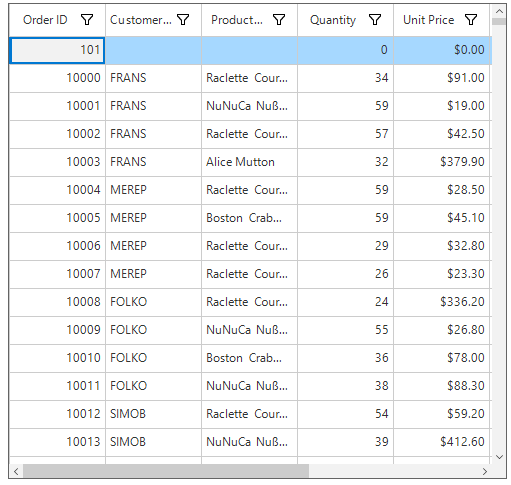Viewport: 511px width, 485px height.
Task: Select Order ID cell 10013
Action: 57,442
